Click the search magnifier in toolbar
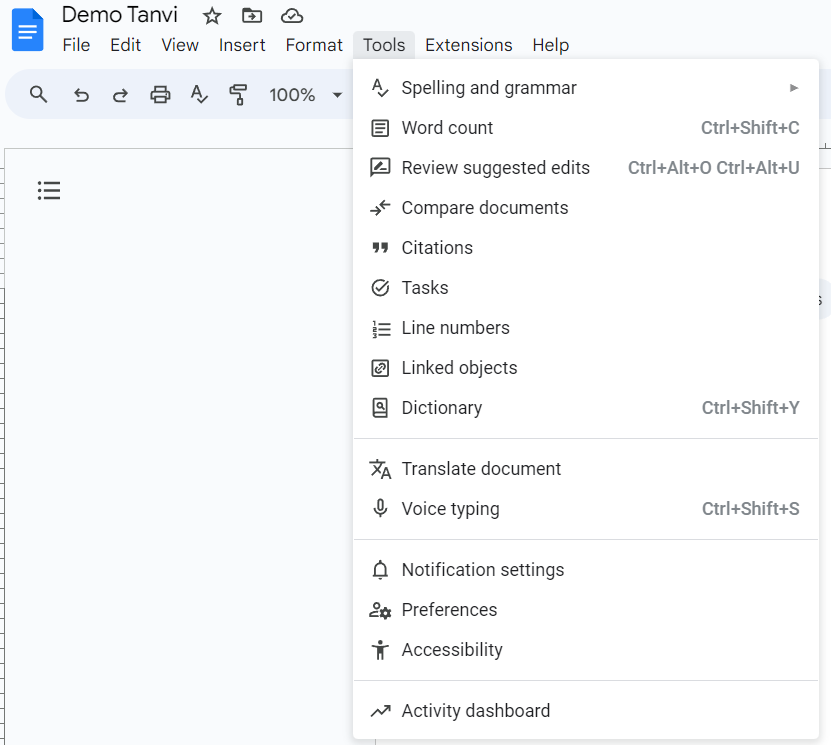The width and height of the screenshot is (831, 745). tap(38, 94)
